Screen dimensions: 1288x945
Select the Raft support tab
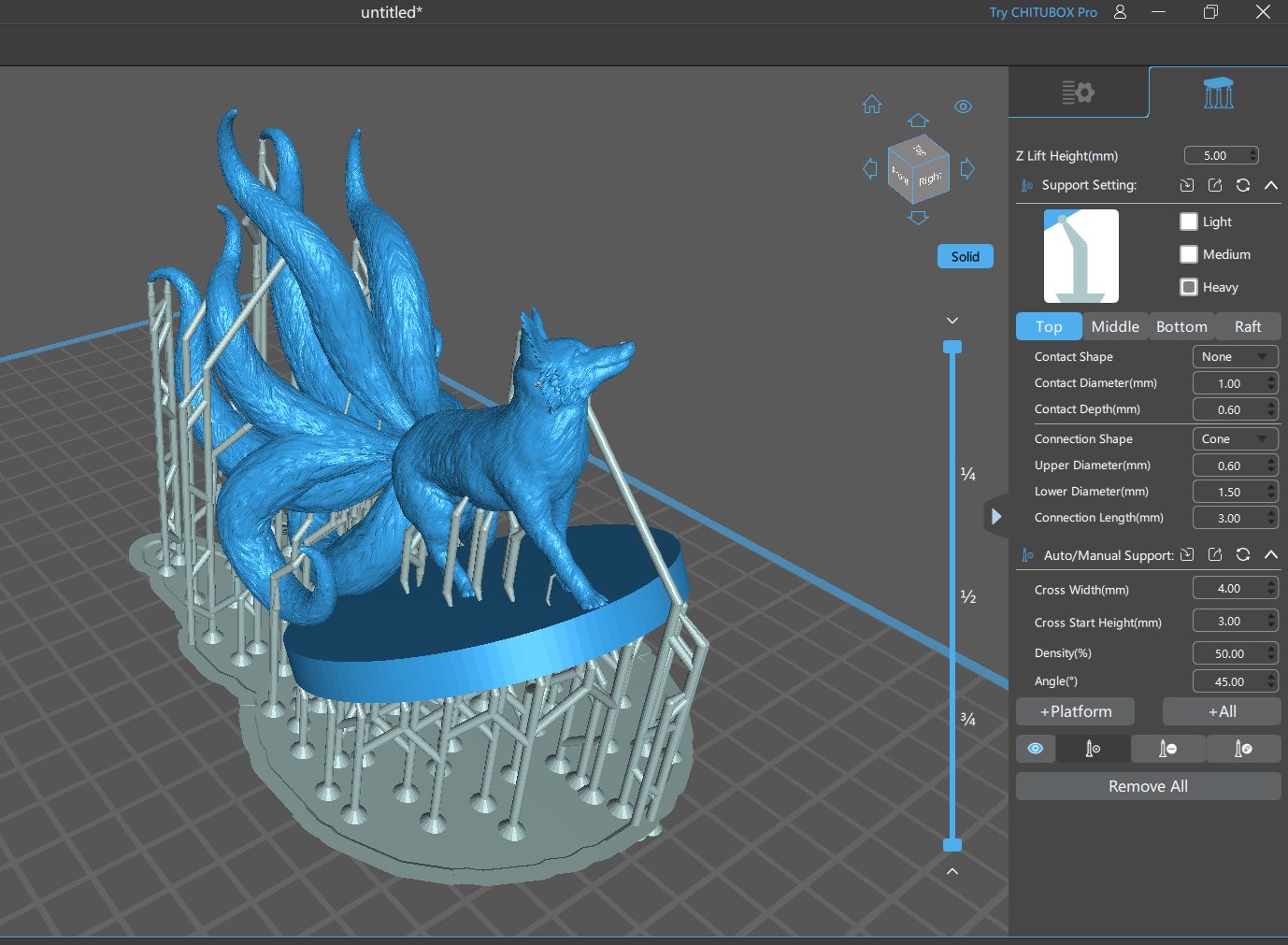click(1248, 326)
